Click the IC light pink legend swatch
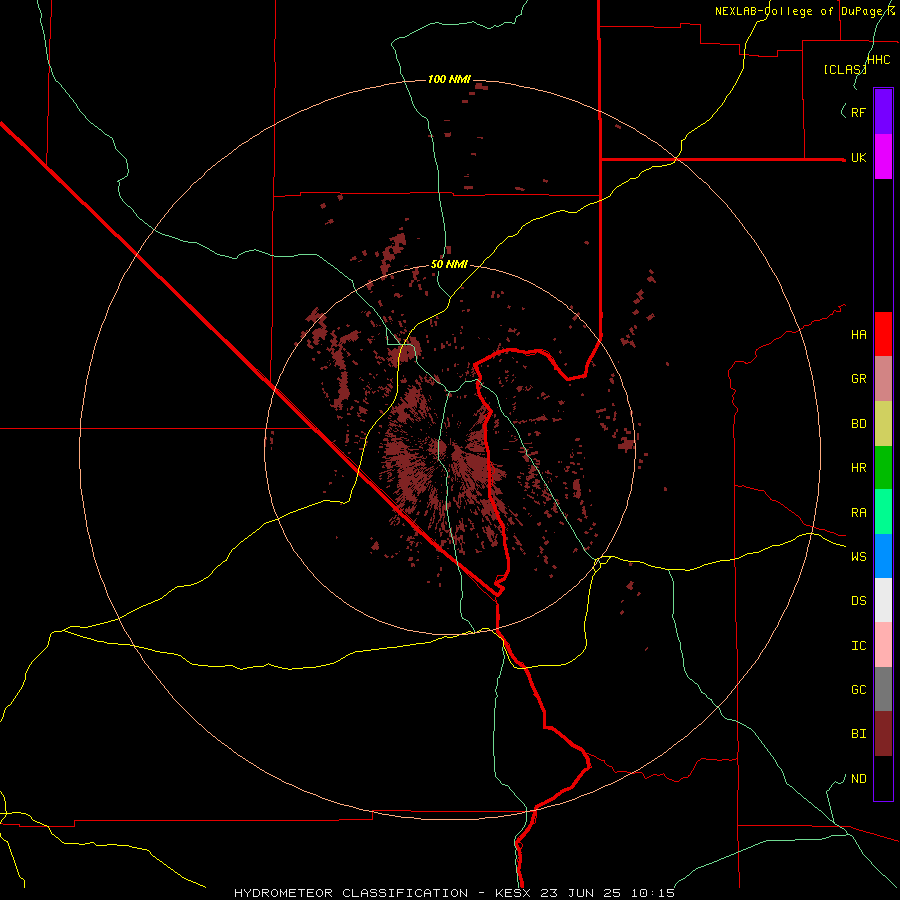900x900 pixels. pos(883,645)
